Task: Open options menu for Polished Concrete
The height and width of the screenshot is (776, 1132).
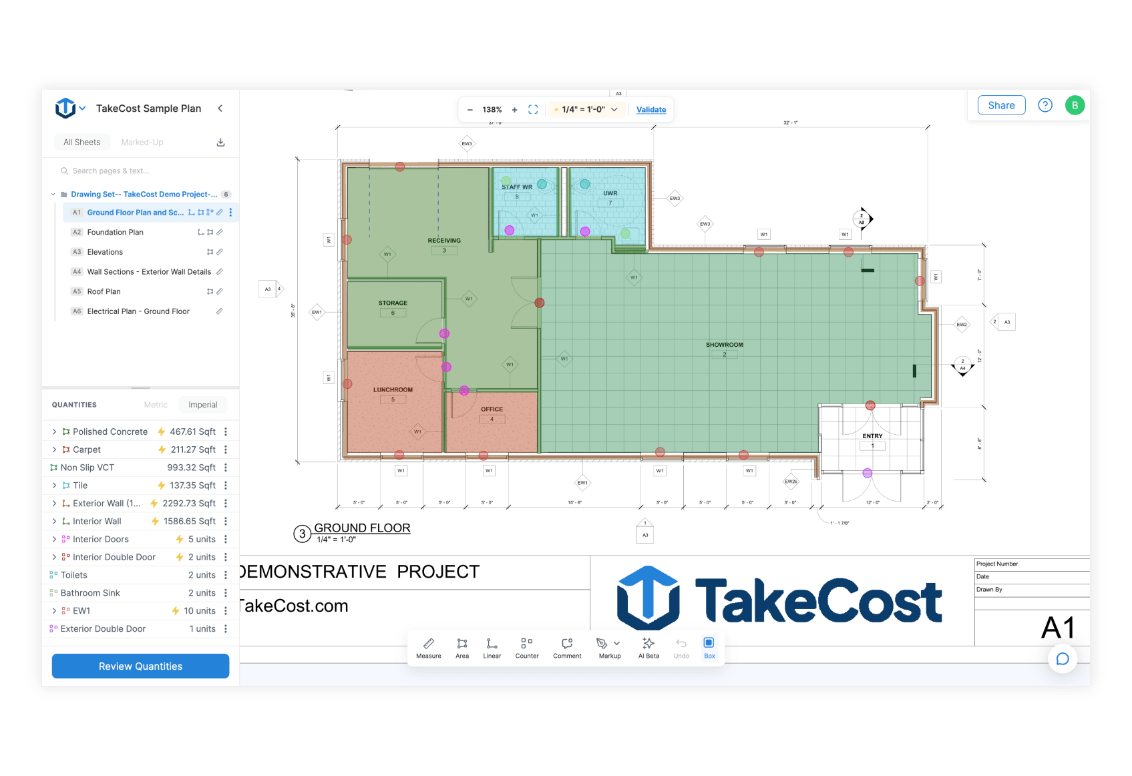Action: (226, 432)
